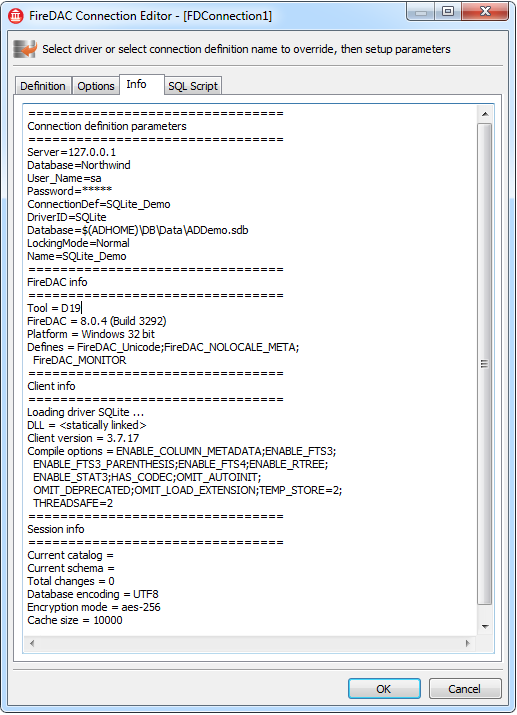Click the DriverID=SQLite text line
This screenshot has height=715, width=517.
67,218
